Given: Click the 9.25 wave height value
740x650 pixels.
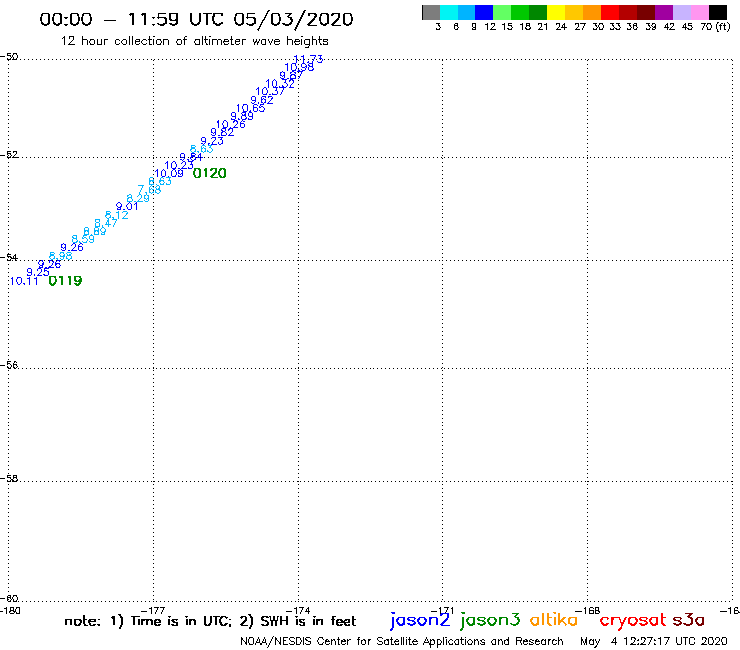Looking at the screenshot, I should 38,272.
